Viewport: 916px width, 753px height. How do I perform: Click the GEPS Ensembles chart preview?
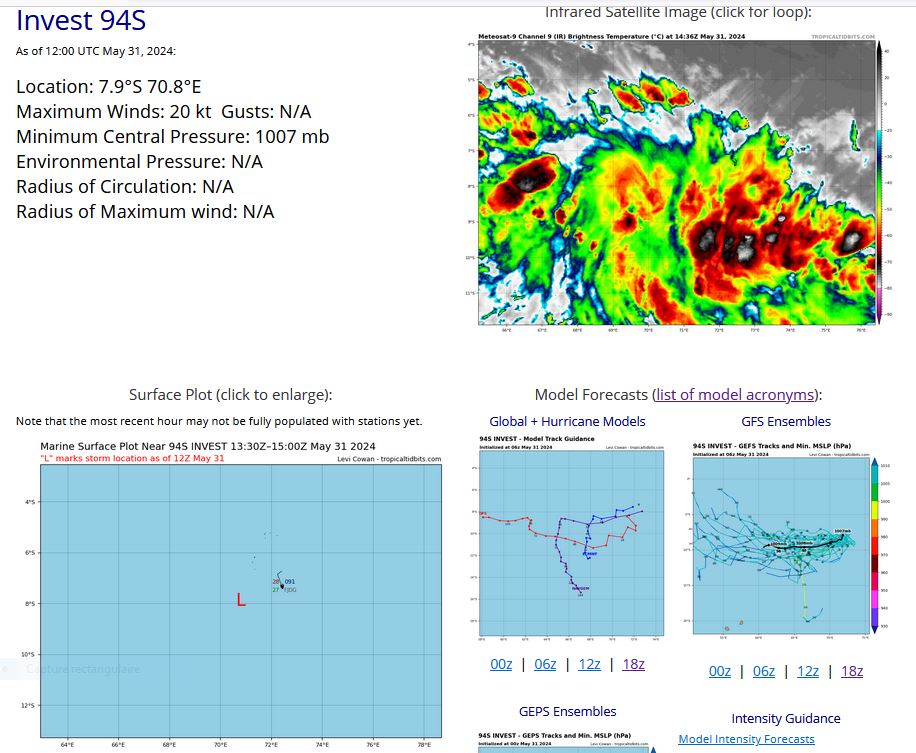(567, 743)
